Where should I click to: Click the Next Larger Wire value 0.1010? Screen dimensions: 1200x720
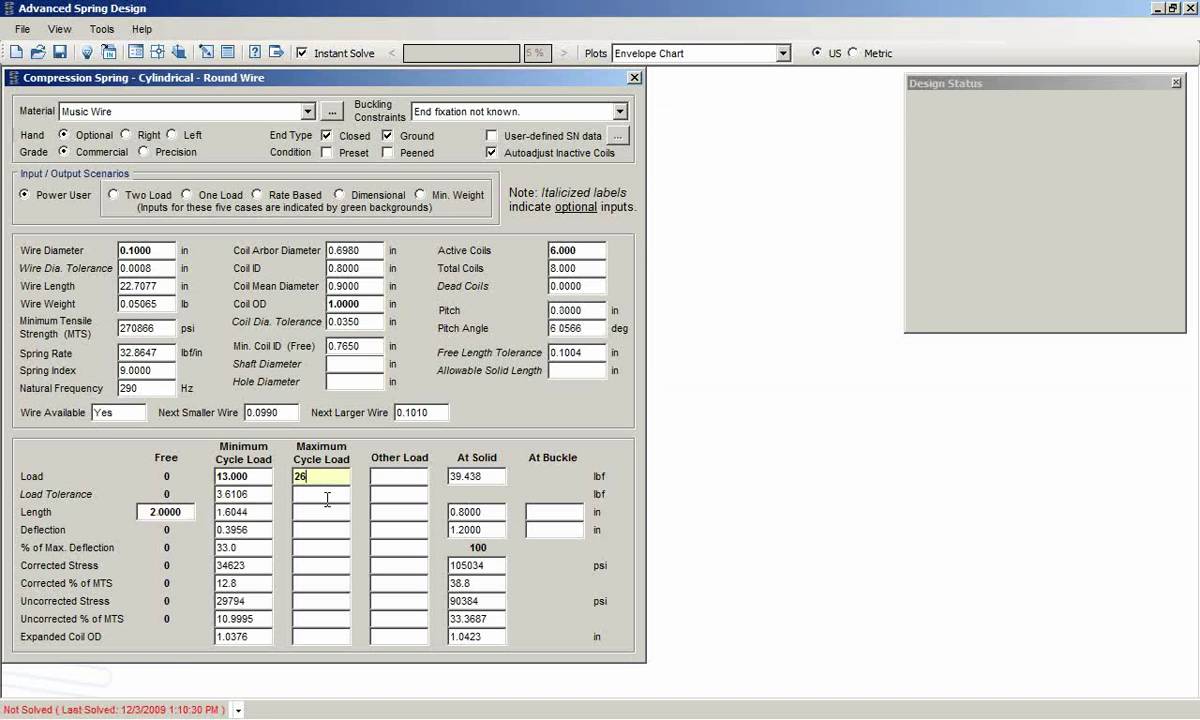point(421,412)
